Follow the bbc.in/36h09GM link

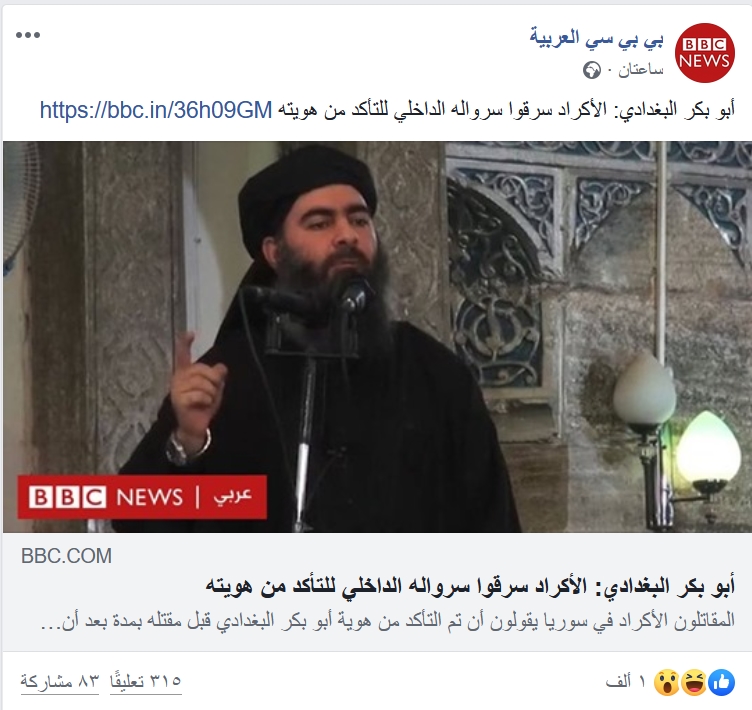click(156, 110)
